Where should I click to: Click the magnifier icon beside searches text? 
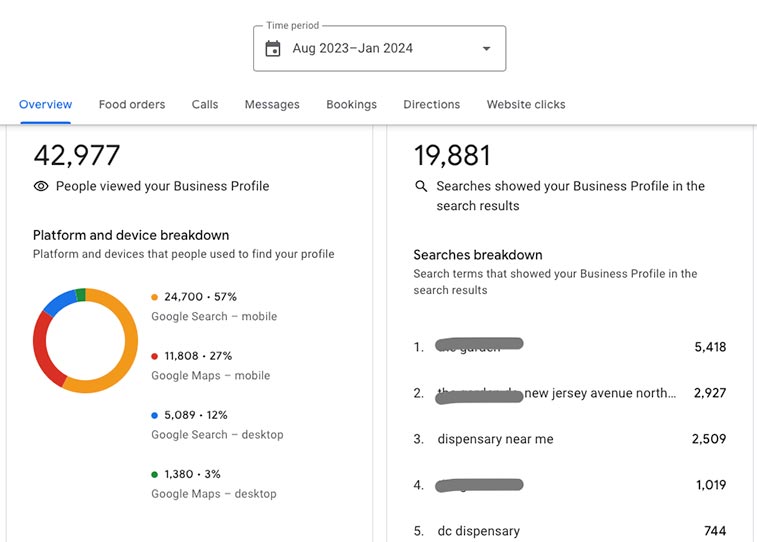tap(421, 186)
